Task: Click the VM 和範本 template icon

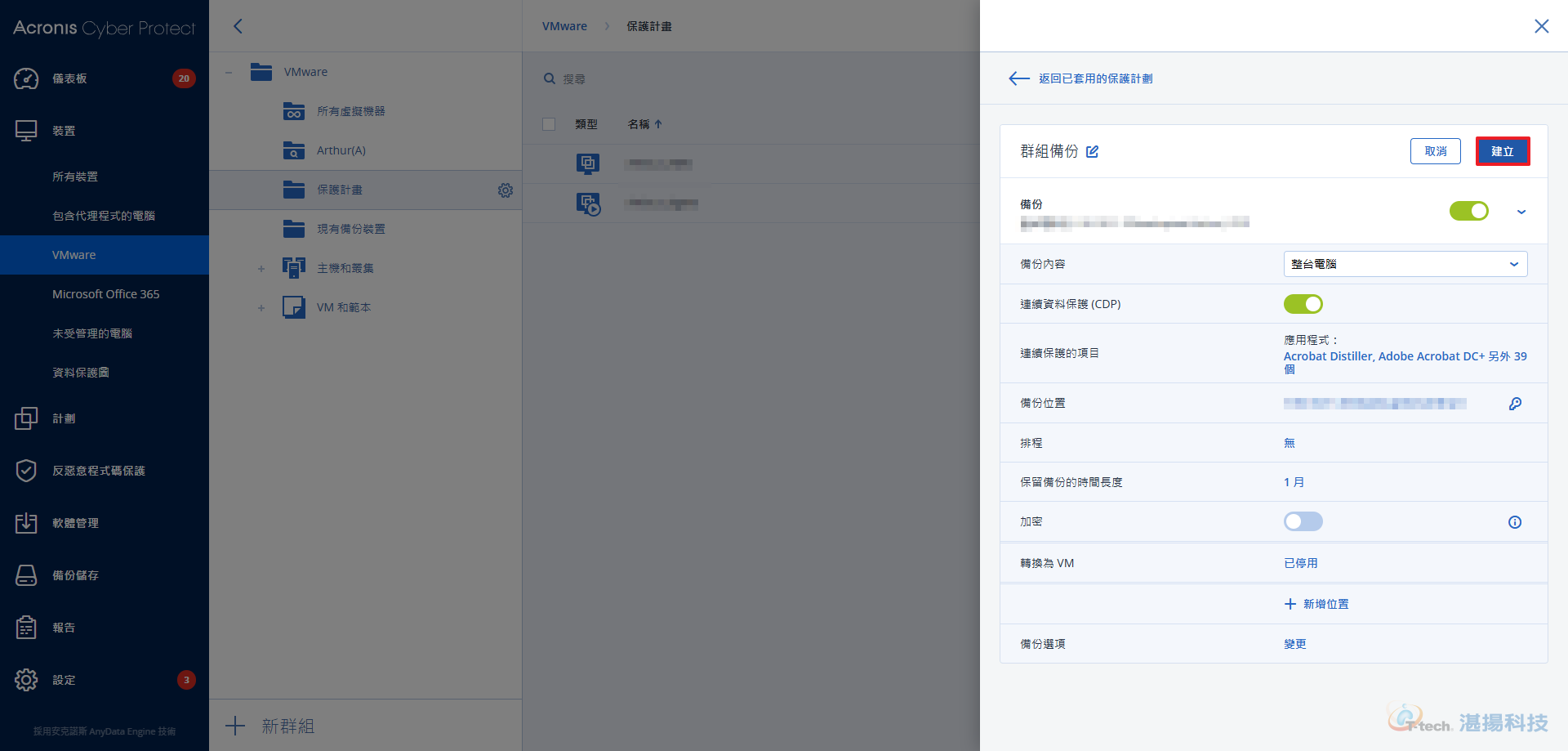Action: click(294, 307)
